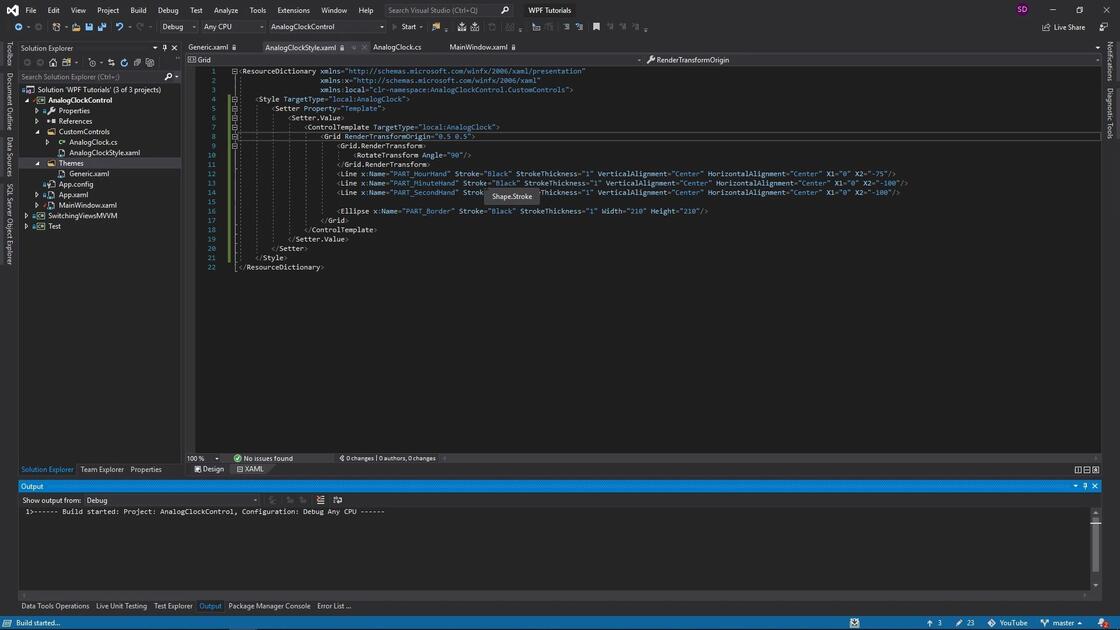
Task: Toggle word wrap in the Output panel
Action: point(338,501)
